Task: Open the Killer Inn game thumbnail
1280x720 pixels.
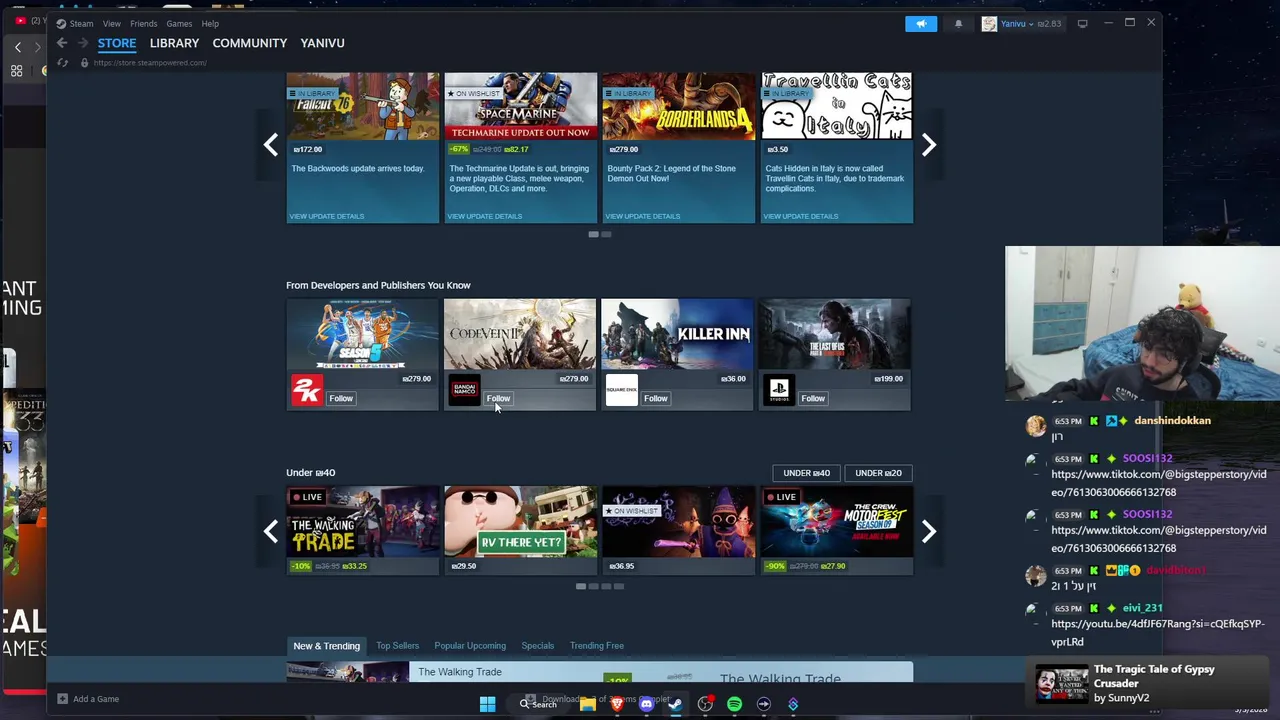Action: pos(677,334)
